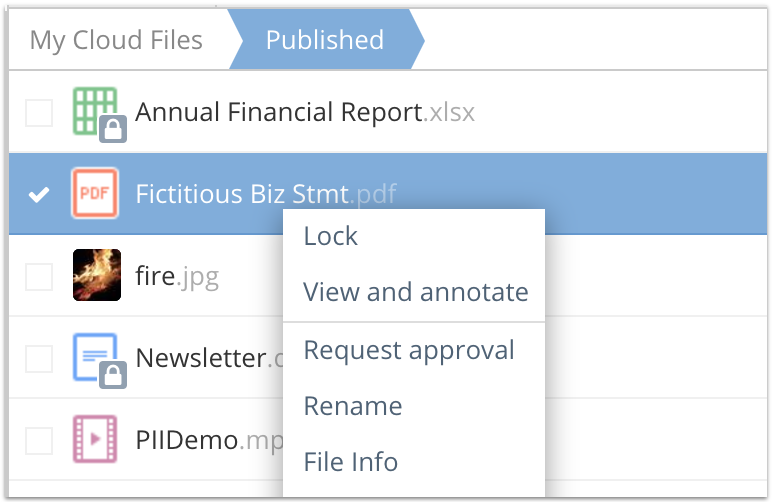Click the Annual Financial Report spreadsheet icon

[93, 108]
